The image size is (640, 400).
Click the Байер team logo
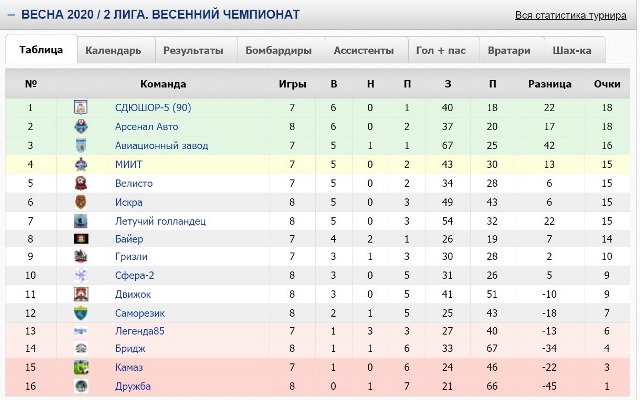pyautogui.click(x=81, y=239)
